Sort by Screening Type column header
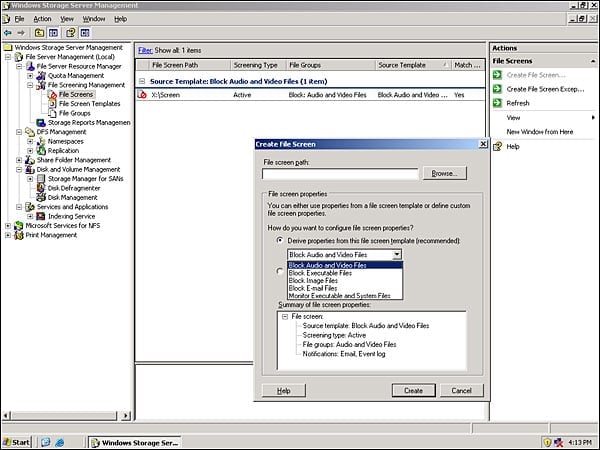This screenshot has width=600, height=450. pyautogui.click(x=258, y=65)
